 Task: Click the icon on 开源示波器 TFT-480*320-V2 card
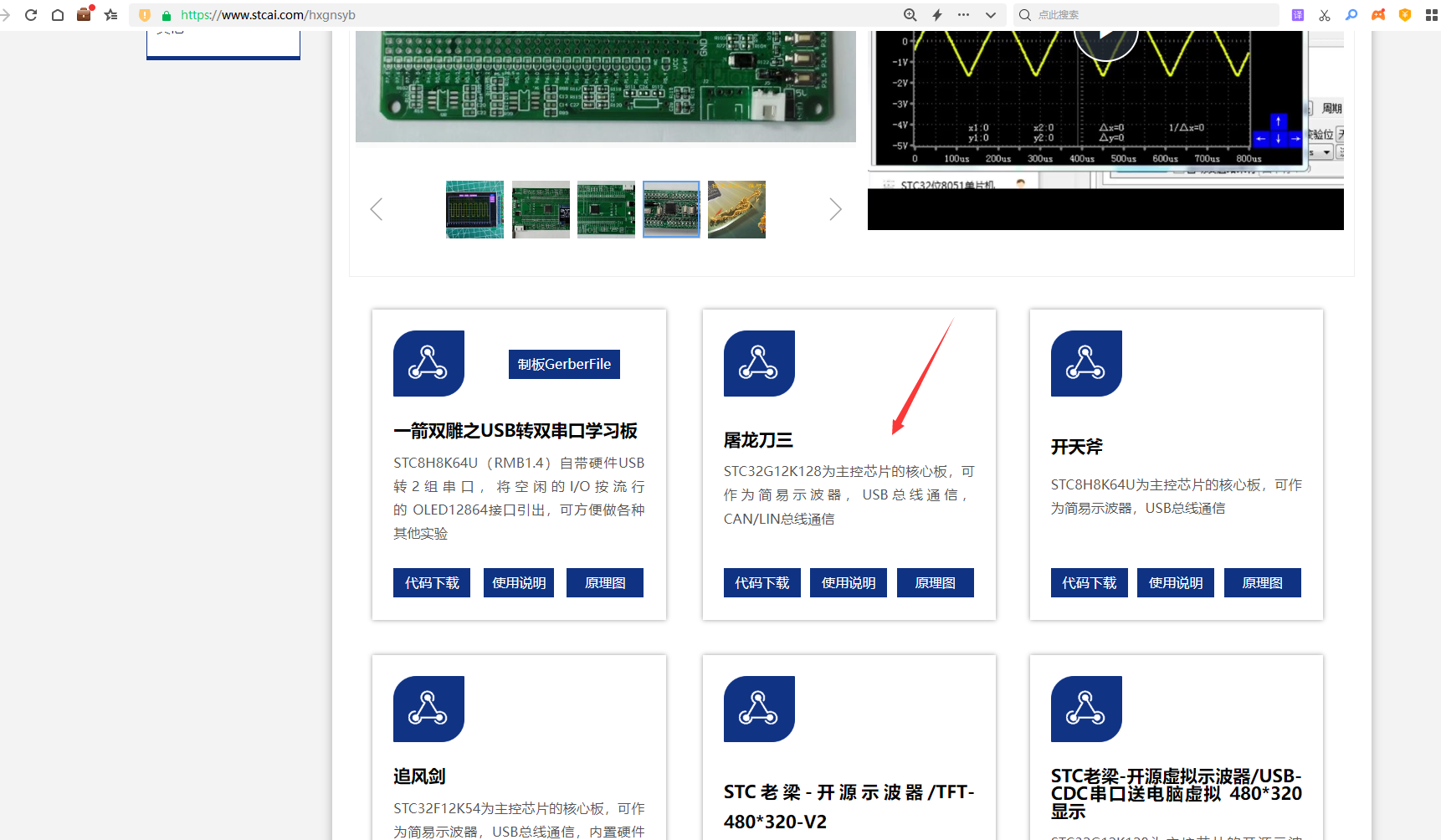[x=759, y=709]
